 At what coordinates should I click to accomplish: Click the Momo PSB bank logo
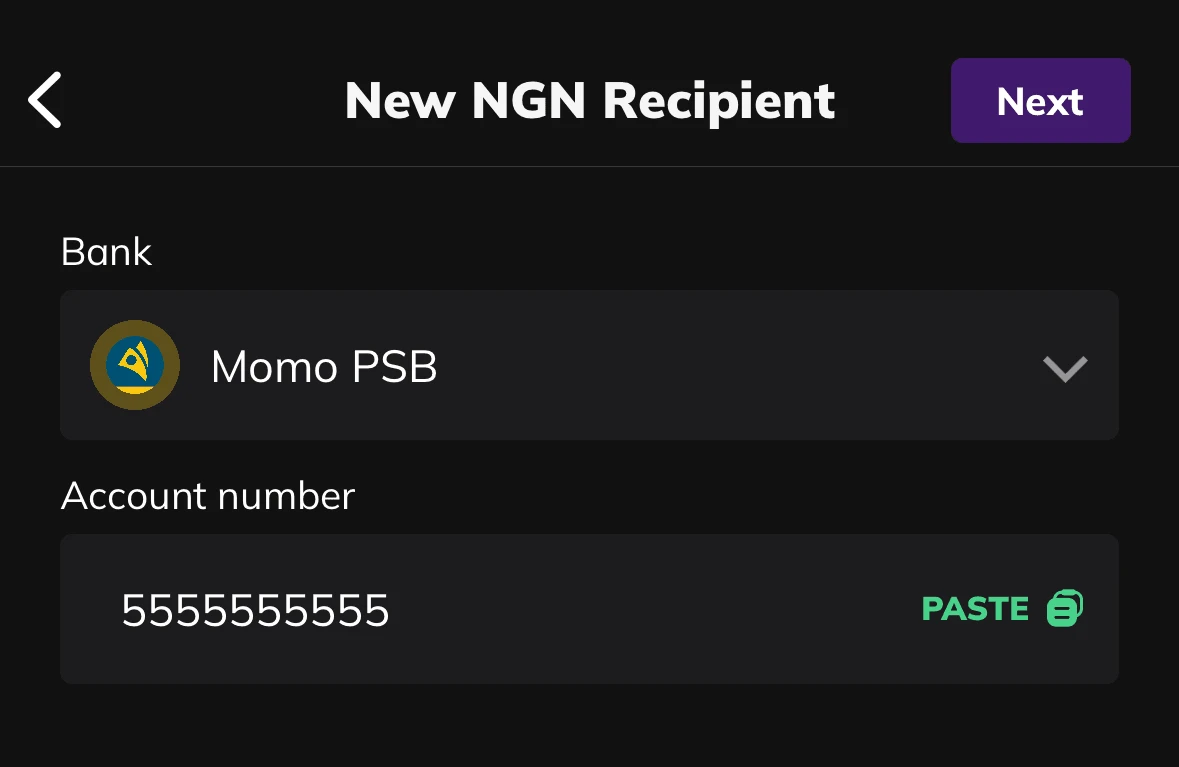tap(135, 365)
